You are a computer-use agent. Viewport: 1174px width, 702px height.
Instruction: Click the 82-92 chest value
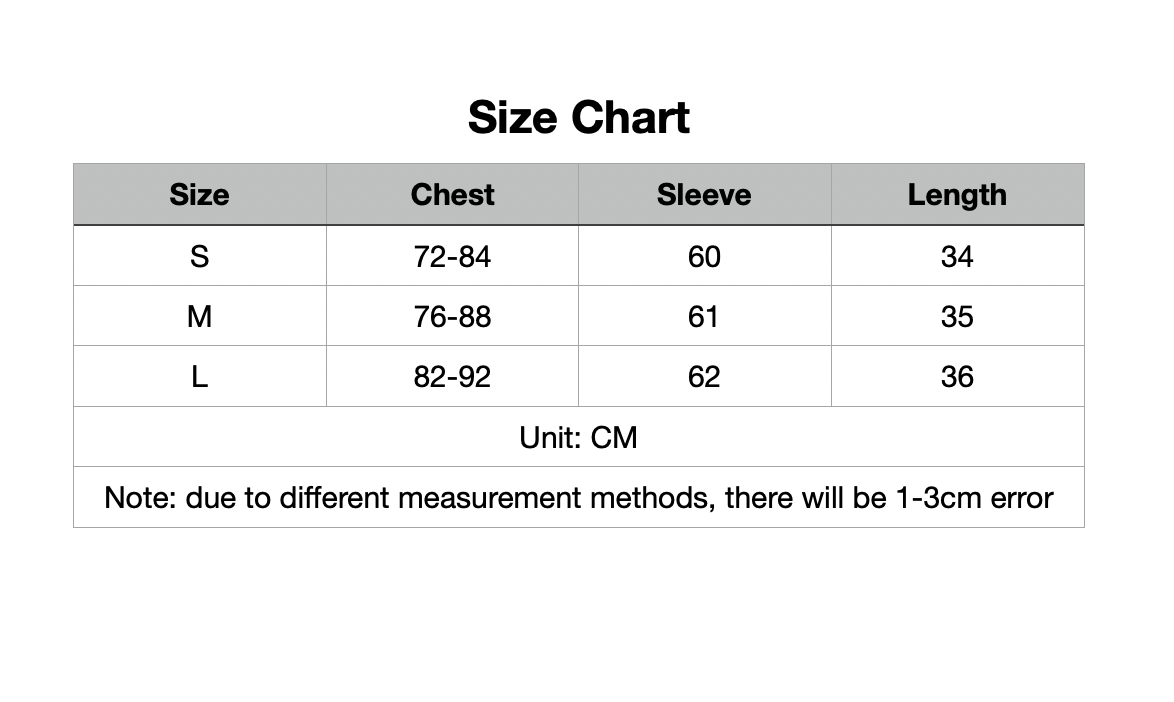click(x=452, y=377)
